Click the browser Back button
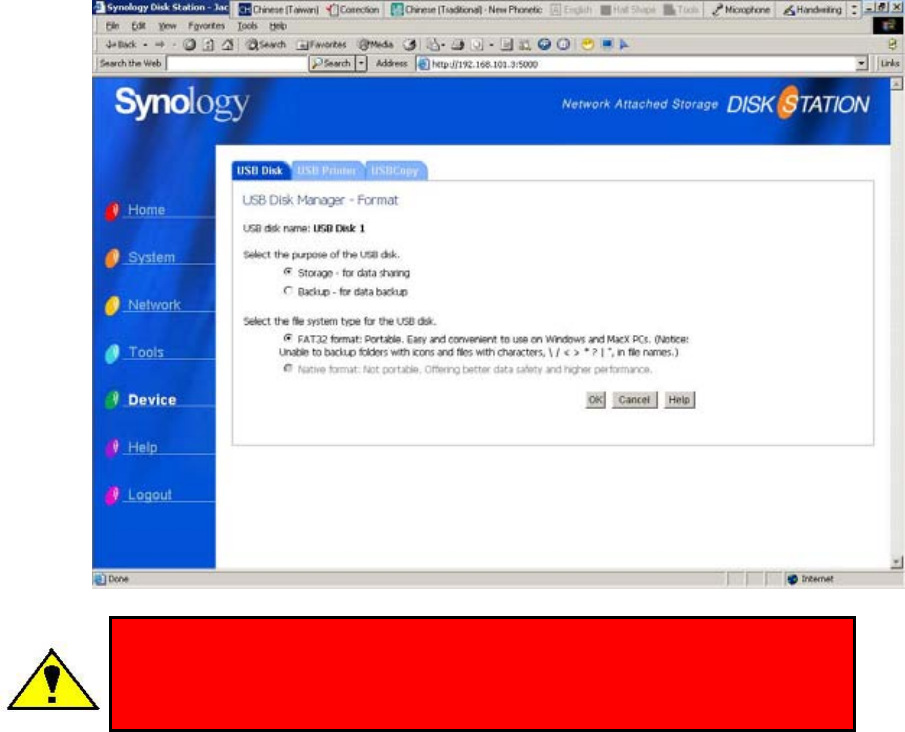This screenshot has width=905, height=732. [x=121, y=44]
